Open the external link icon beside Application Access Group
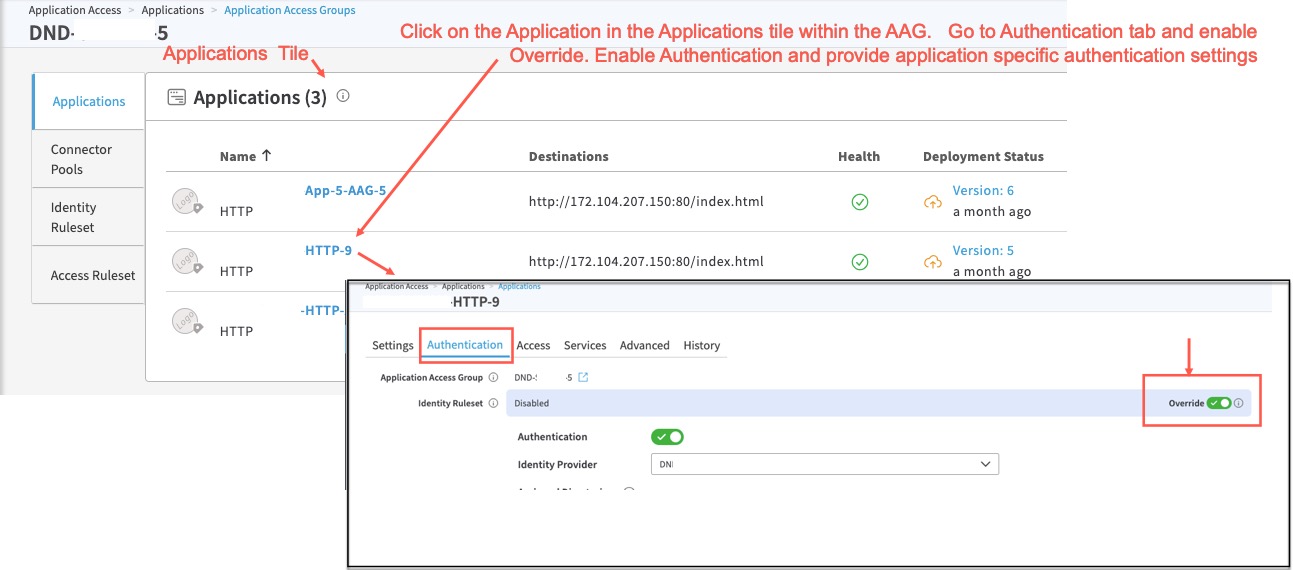The image size is (1293, 570). [x=583, y=378]
